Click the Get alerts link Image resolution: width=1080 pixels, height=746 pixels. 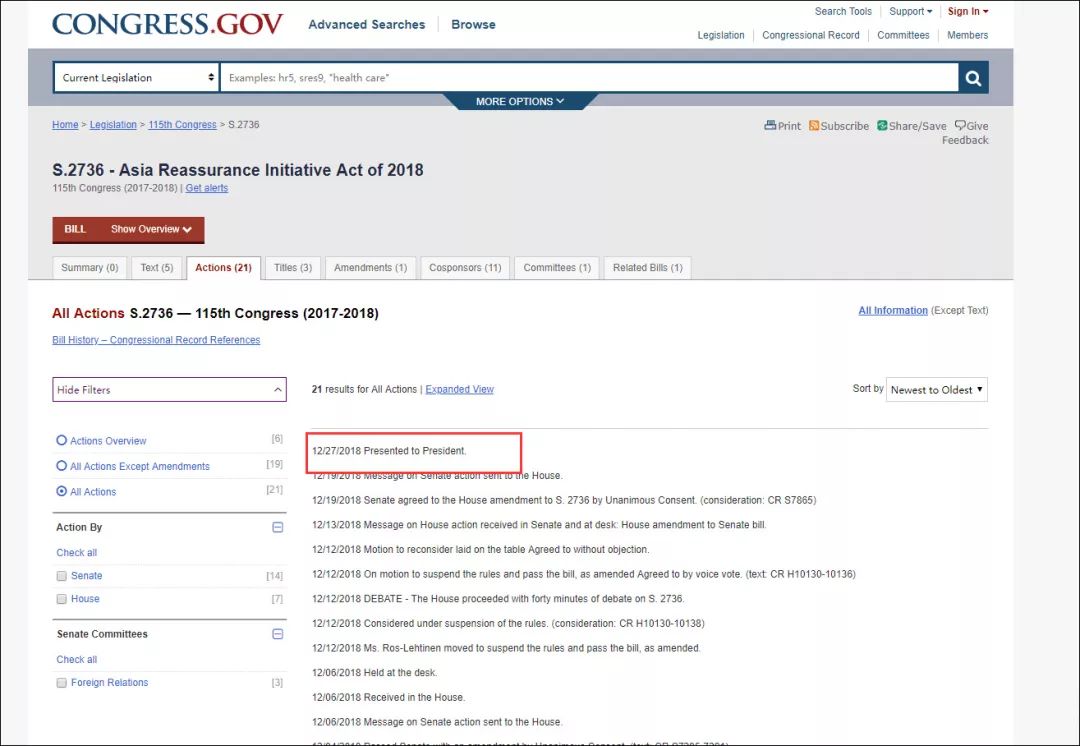coord(207,188)
